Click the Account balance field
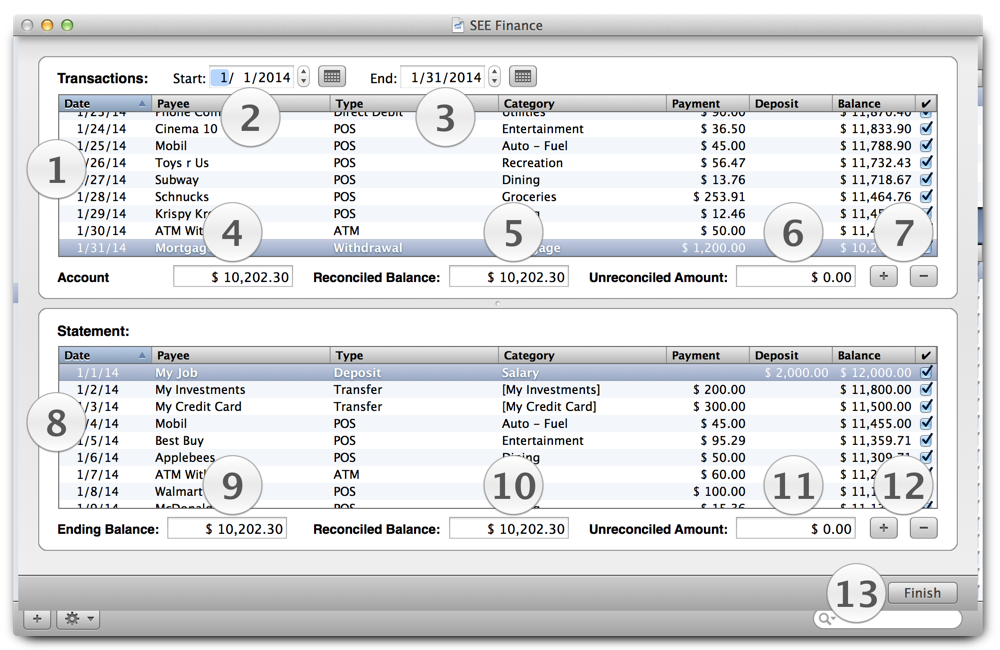 pyautogui.click(x=233, y=277)
